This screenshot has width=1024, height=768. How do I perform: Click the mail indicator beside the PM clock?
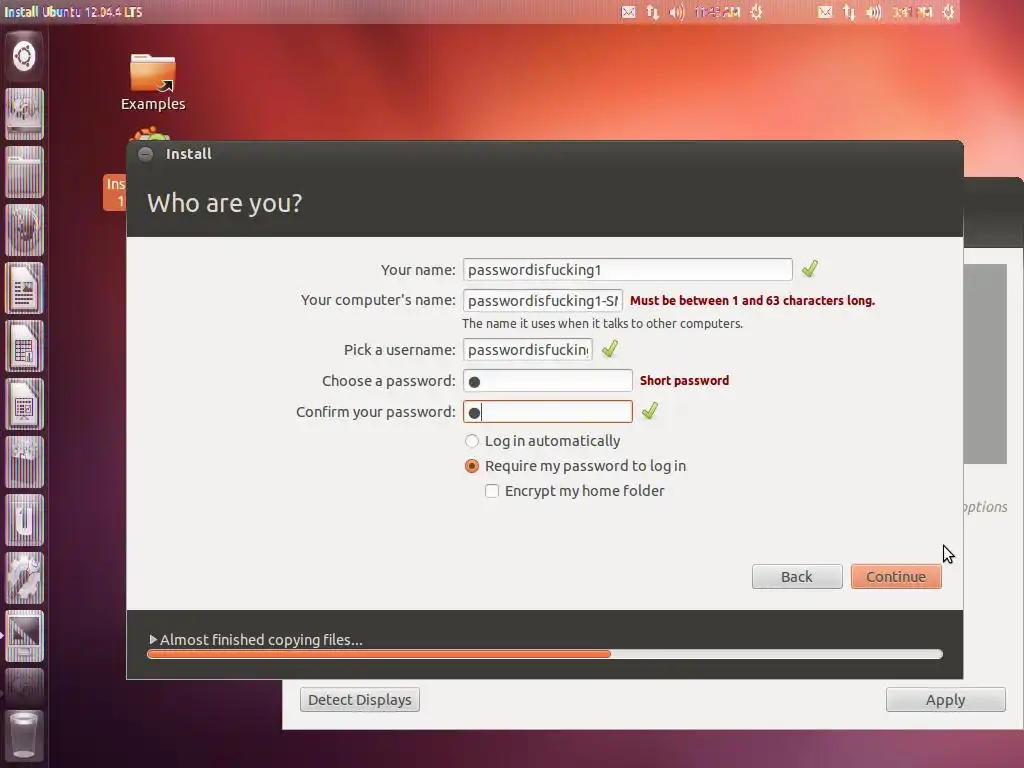coord(825,12)
